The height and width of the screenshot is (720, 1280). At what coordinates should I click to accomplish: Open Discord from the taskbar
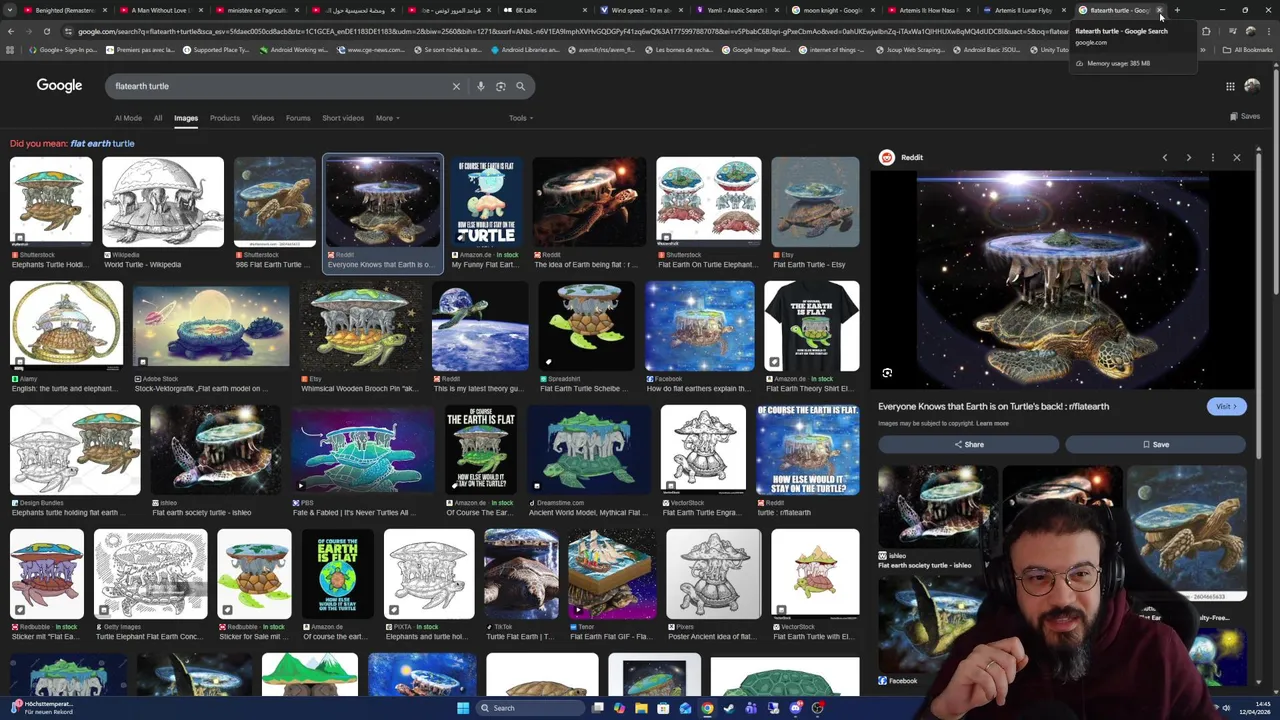795,708
